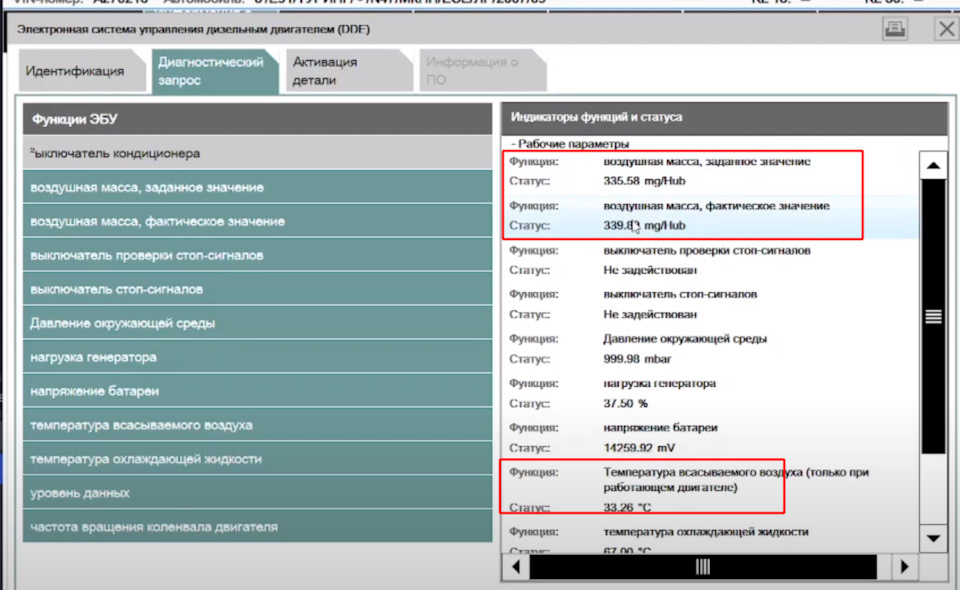960x590 pixels.
Task: Select the Диагностический запрос tab
Action: (x=211, y=71)
